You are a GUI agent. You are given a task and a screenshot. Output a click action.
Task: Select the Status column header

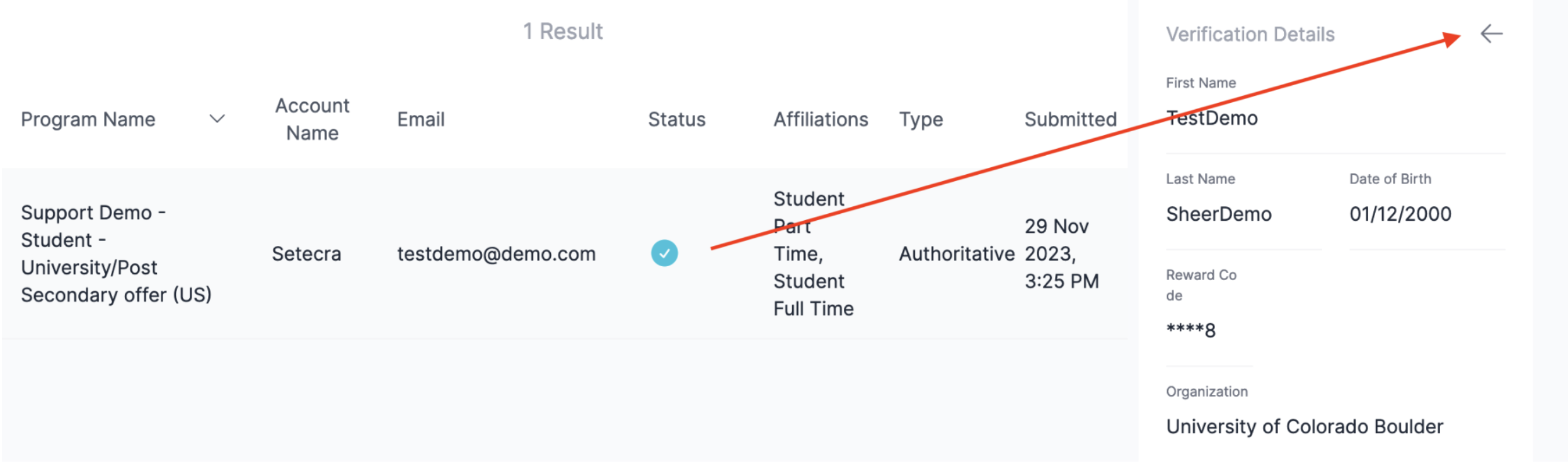pos(677,119)
